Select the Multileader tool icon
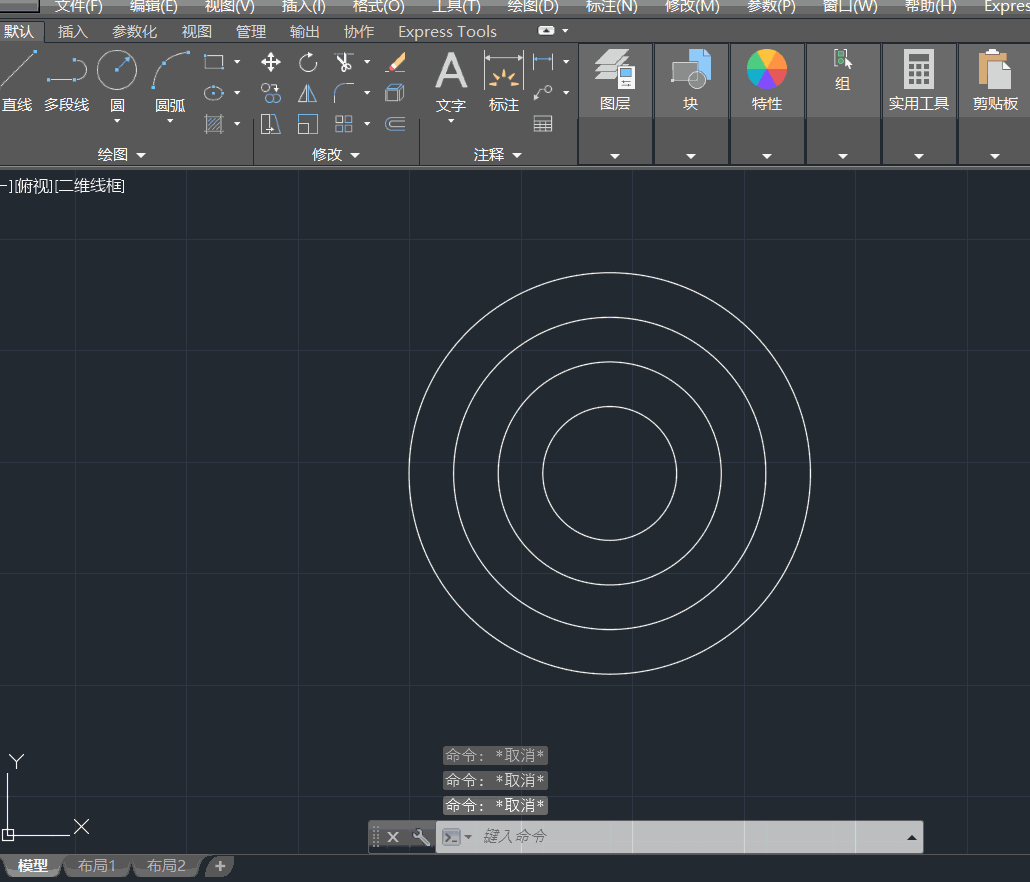 (543, 93)
